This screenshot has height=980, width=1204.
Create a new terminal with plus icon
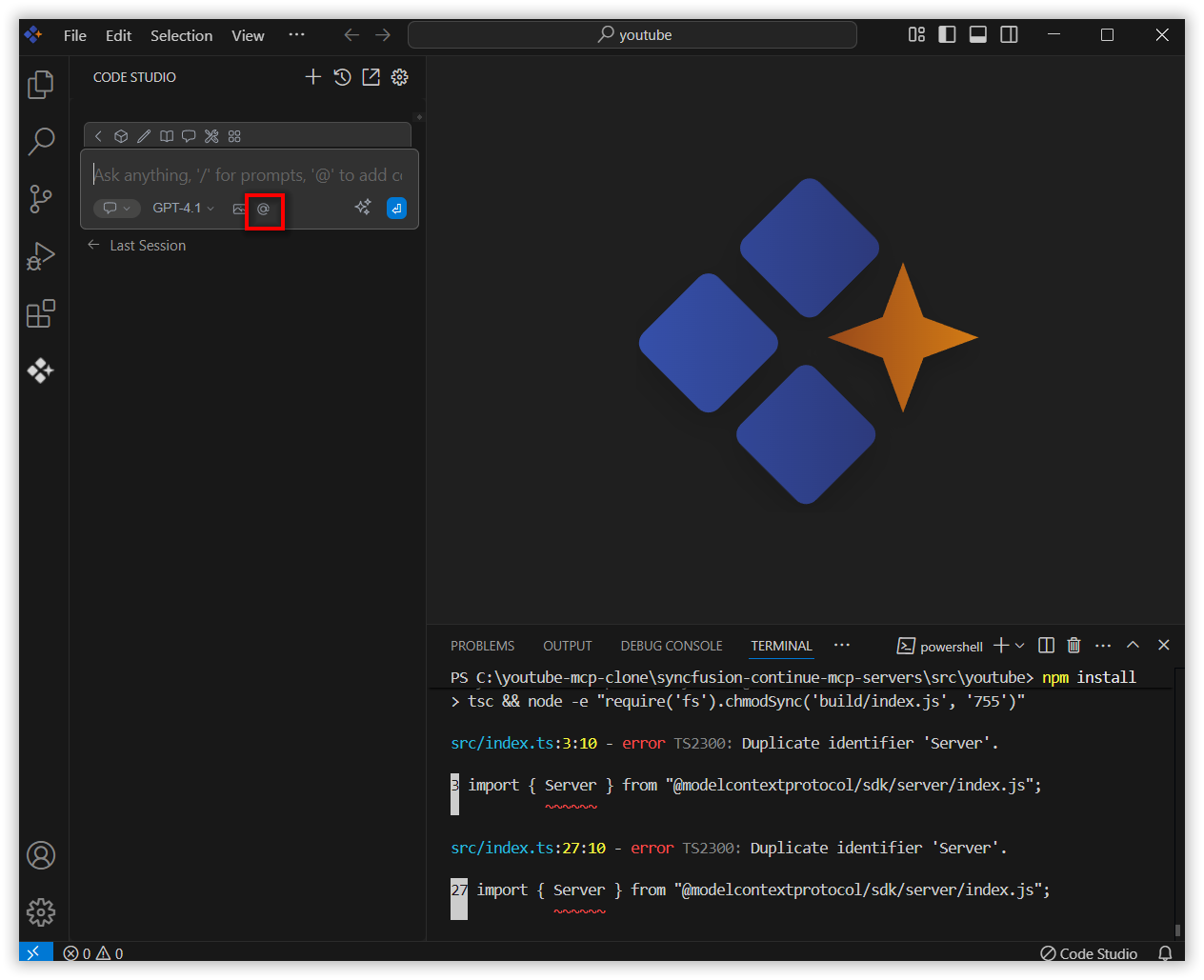(x=1001, y=645)
